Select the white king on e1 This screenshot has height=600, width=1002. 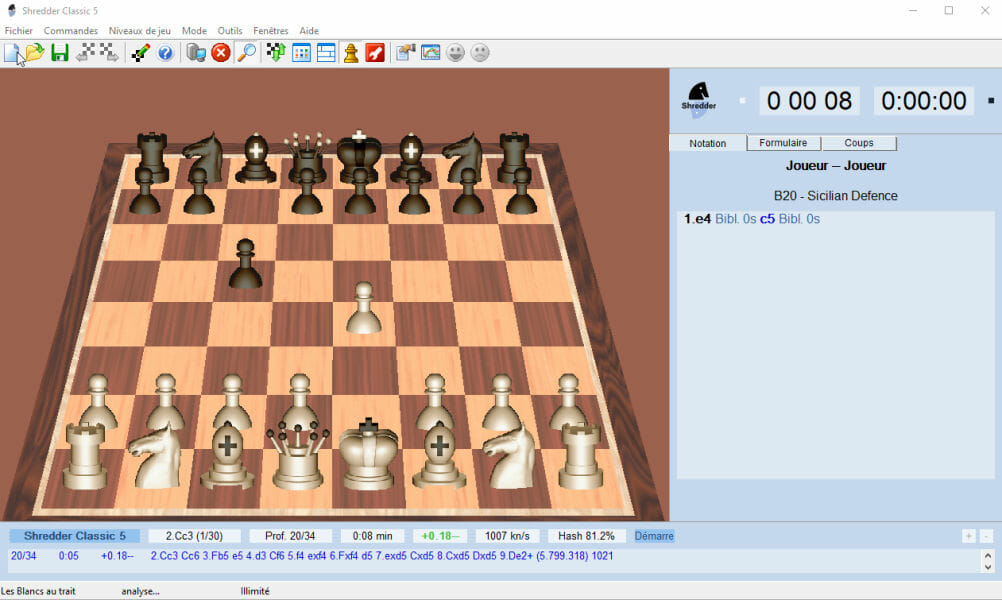point(368,455)
